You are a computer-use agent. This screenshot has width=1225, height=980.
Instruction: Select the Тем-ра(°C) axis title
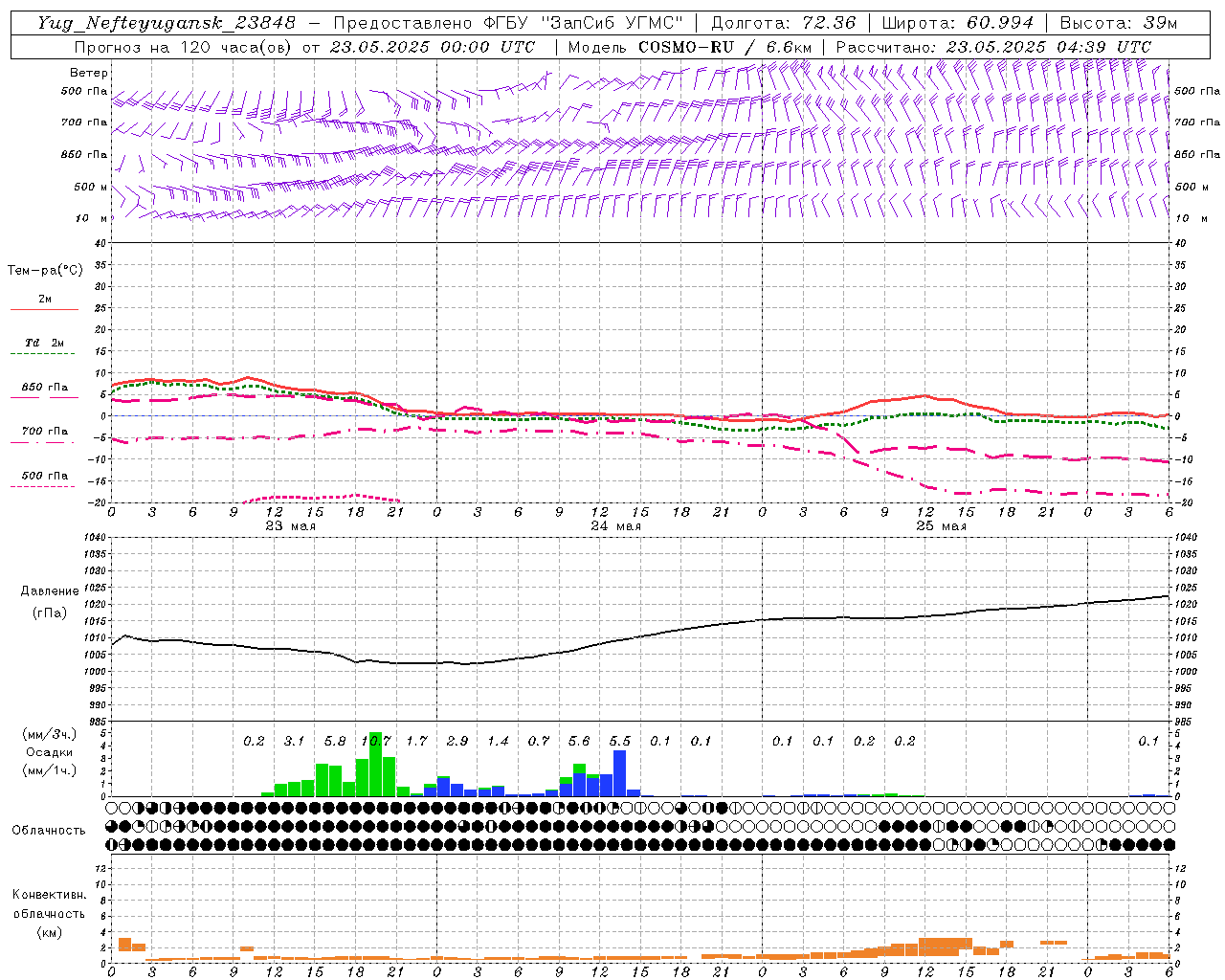pos(45,270)
